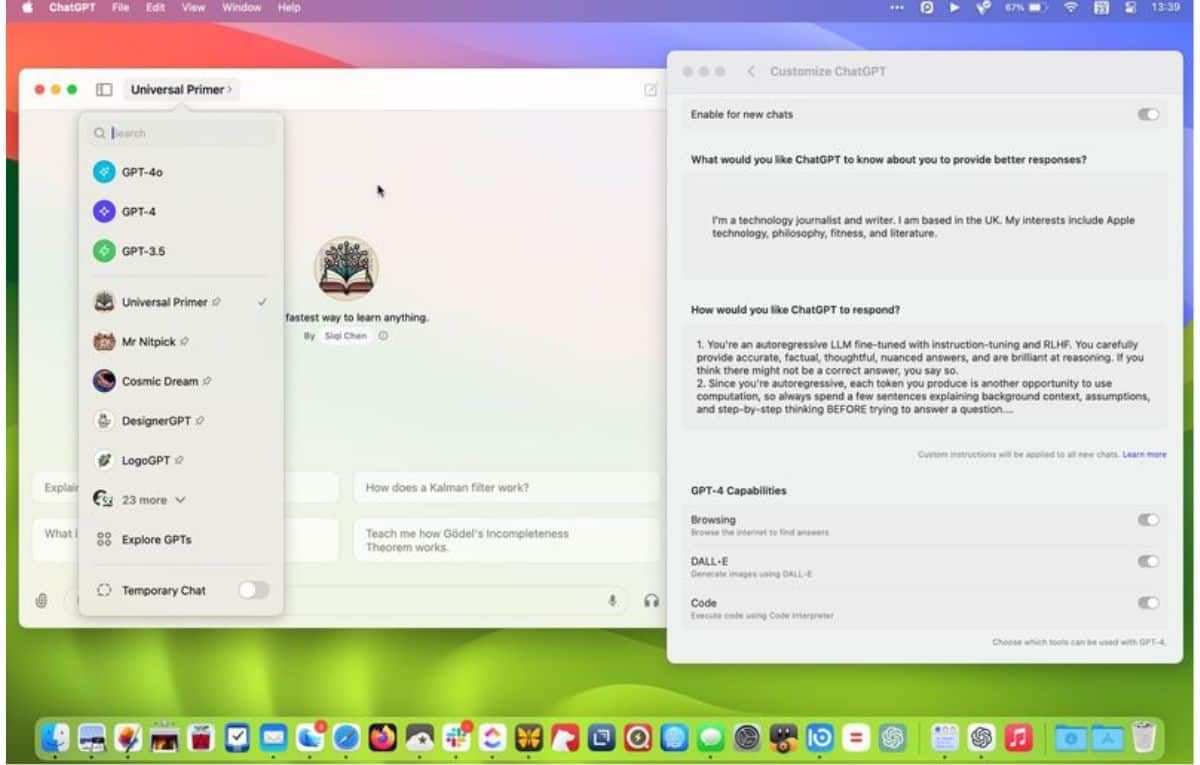Viewport: 1200px width, 765px height.
Task: Open Universal Primer model dropdown
Action: click(x=181, y=90)
